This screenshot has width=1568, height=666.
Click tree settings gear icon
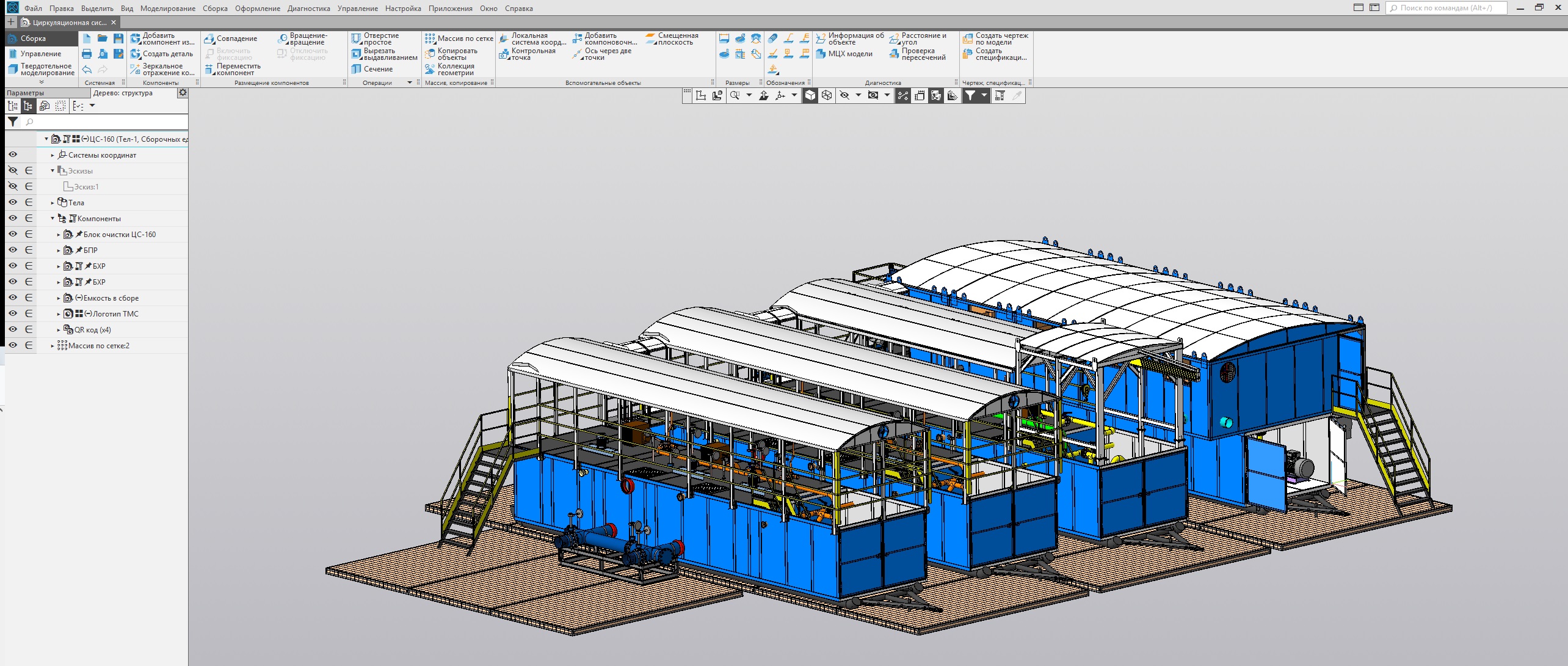point(182,93)
